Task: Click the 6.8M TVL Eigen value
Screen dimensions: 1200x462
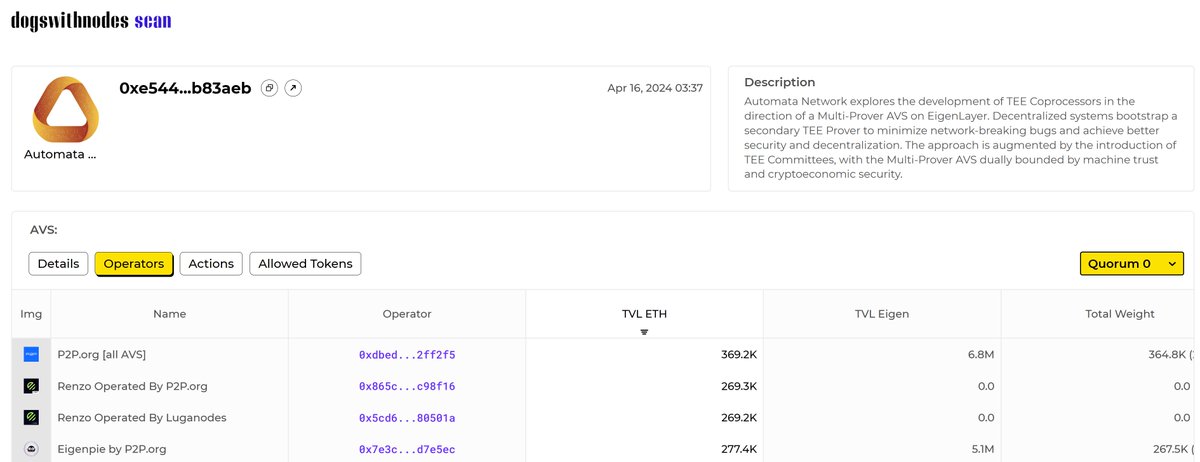Action: 979,355
